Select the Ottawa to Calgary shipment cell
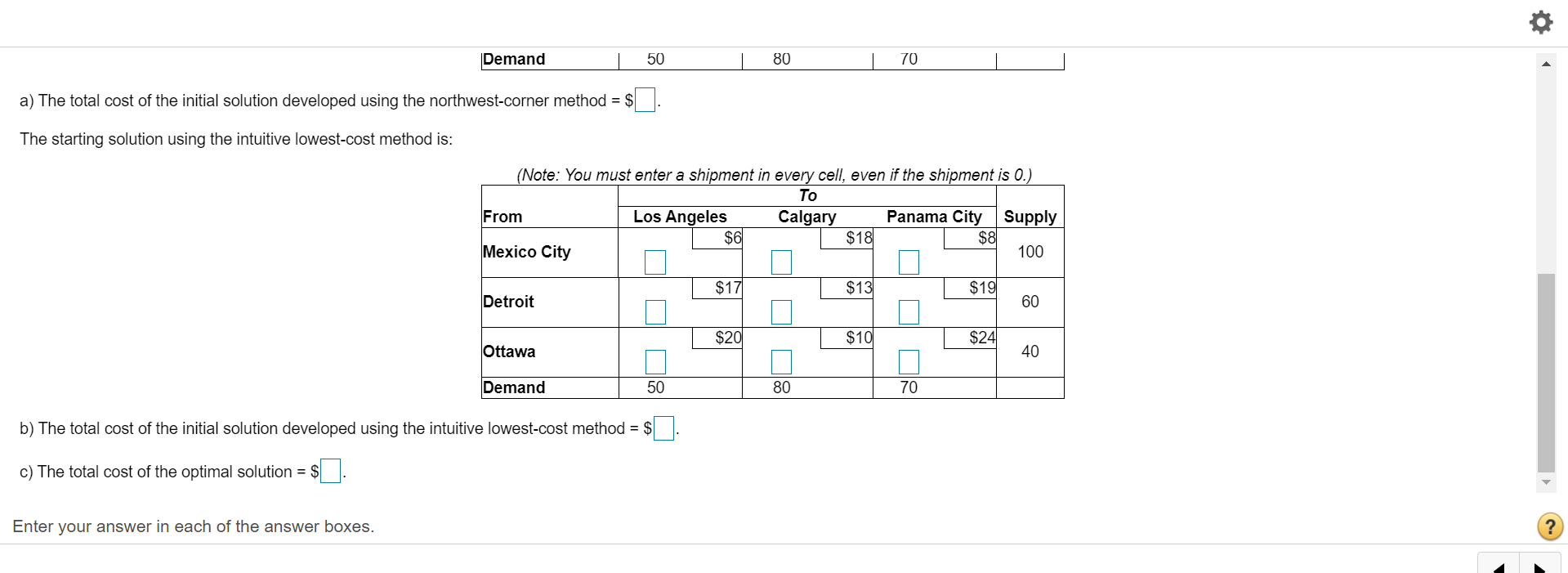The height and width of the screenshot is (573, 1568). pyautogui.click(x=781, y=362)
